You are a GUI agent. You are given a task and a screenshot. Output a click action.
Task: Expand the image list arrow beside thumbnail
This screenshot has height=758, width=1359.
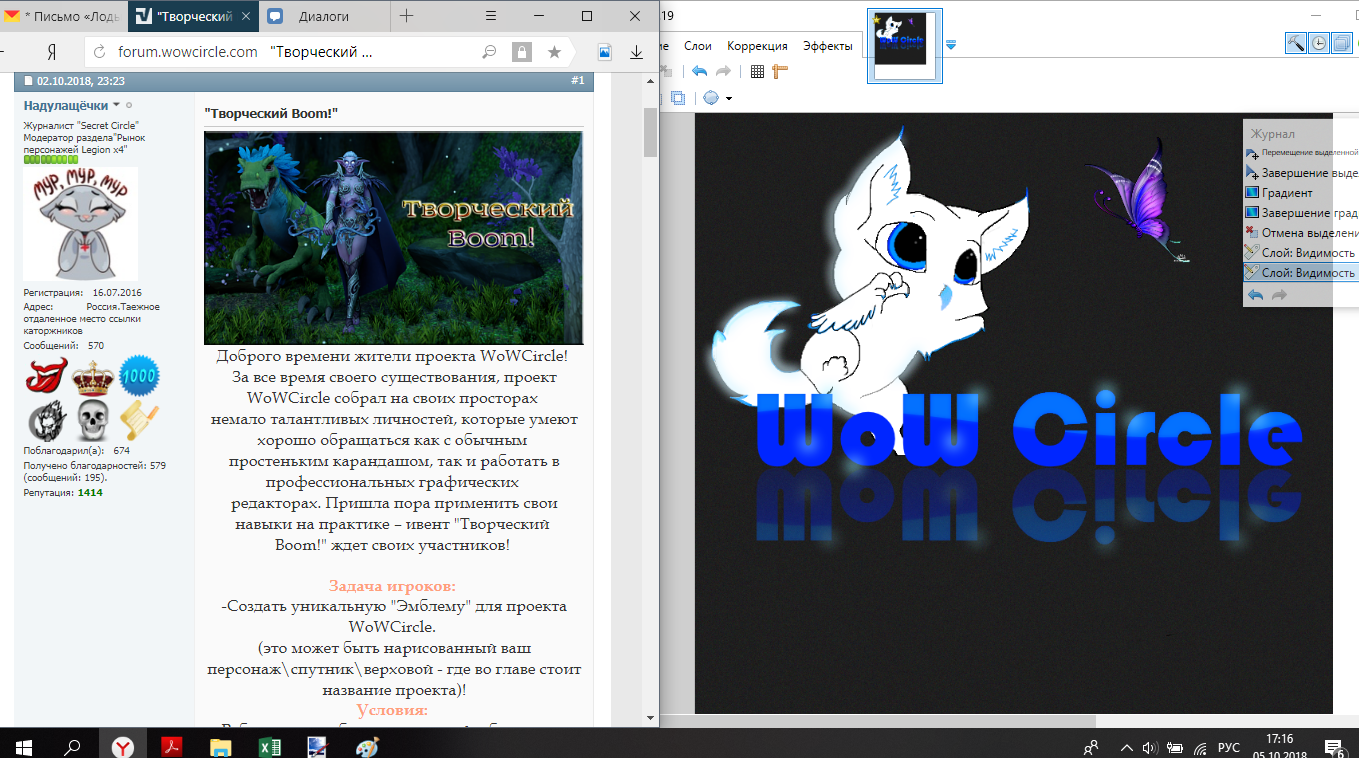point(951,44)
